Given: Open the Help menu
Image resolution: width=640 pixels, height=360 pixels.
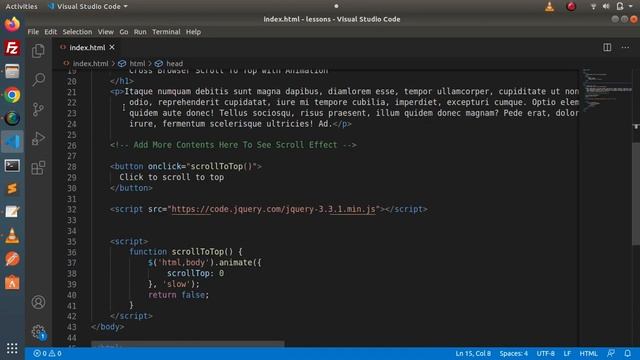Looking at the screenshot, I should click(193, 32).
